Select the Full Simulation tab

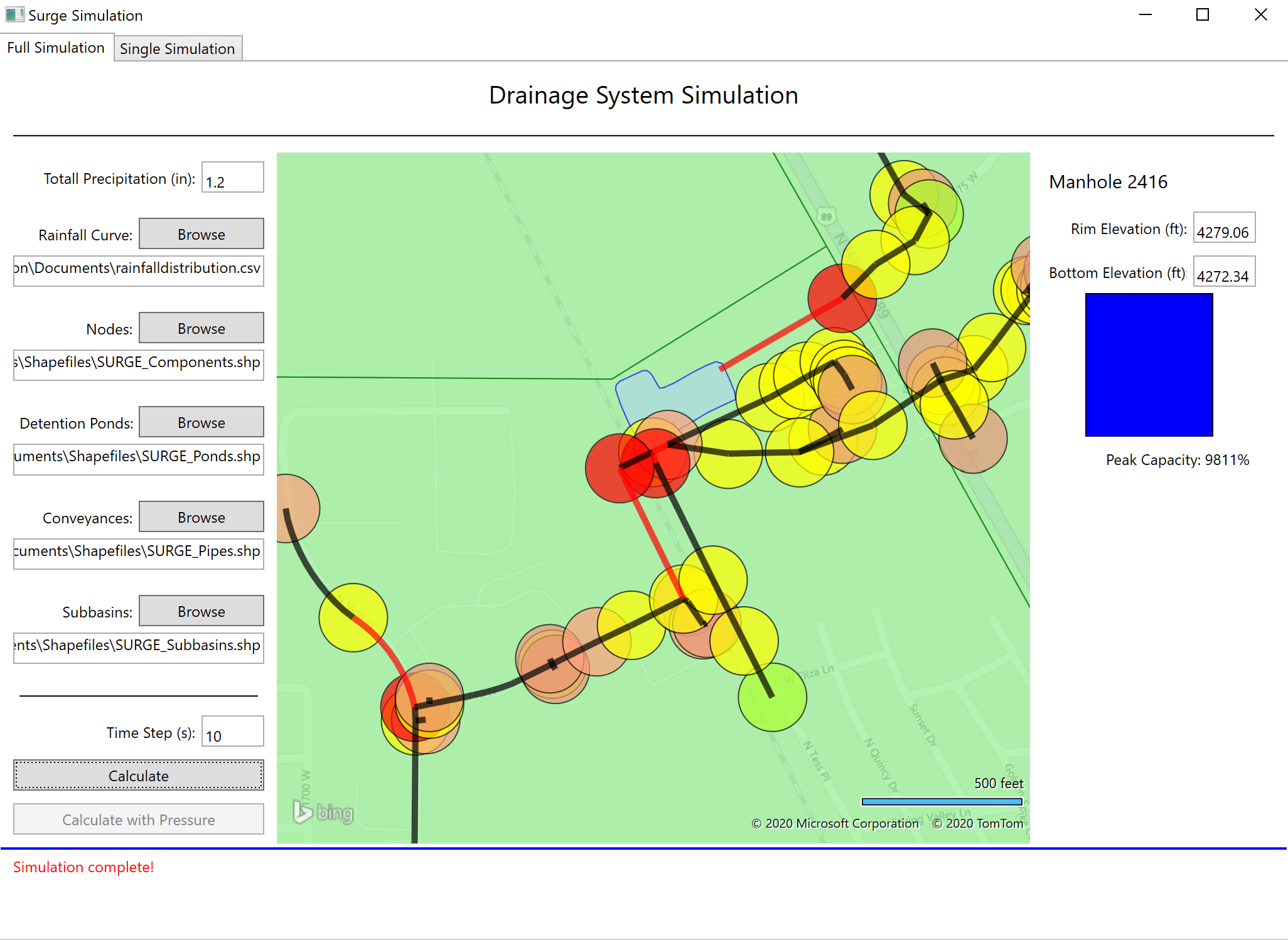point(56,47)
